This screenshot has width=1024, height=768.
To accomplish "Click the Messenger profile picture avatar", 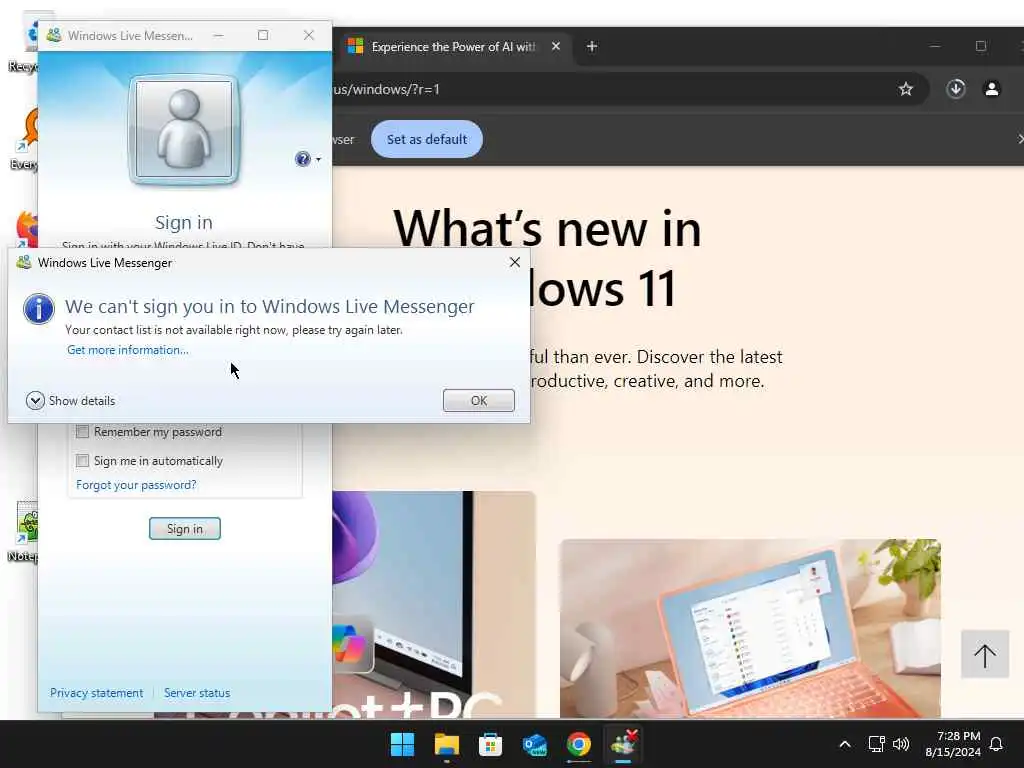I will tap(184, 129).
